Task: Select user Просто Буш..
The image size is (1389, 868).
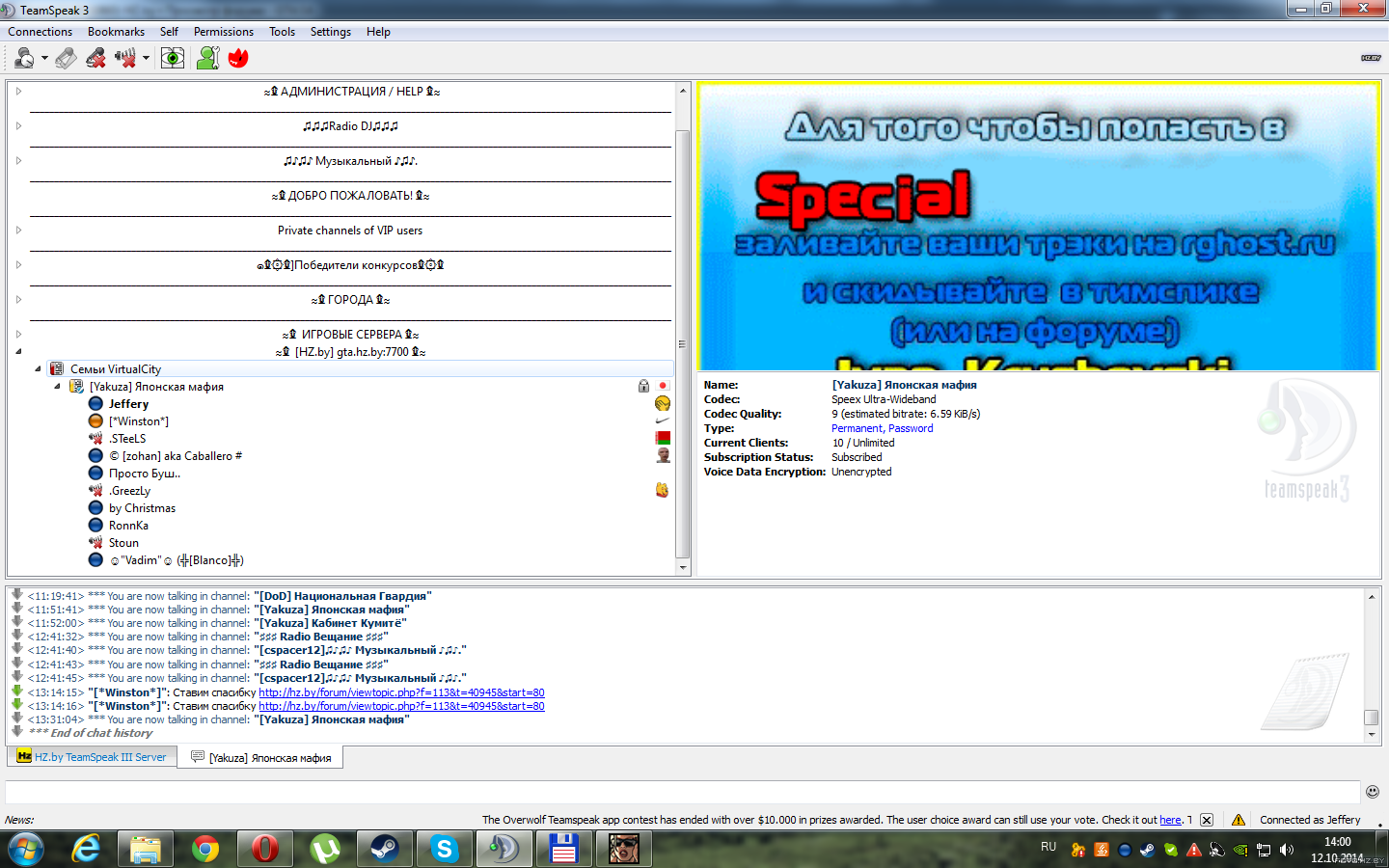Action: 145,474
